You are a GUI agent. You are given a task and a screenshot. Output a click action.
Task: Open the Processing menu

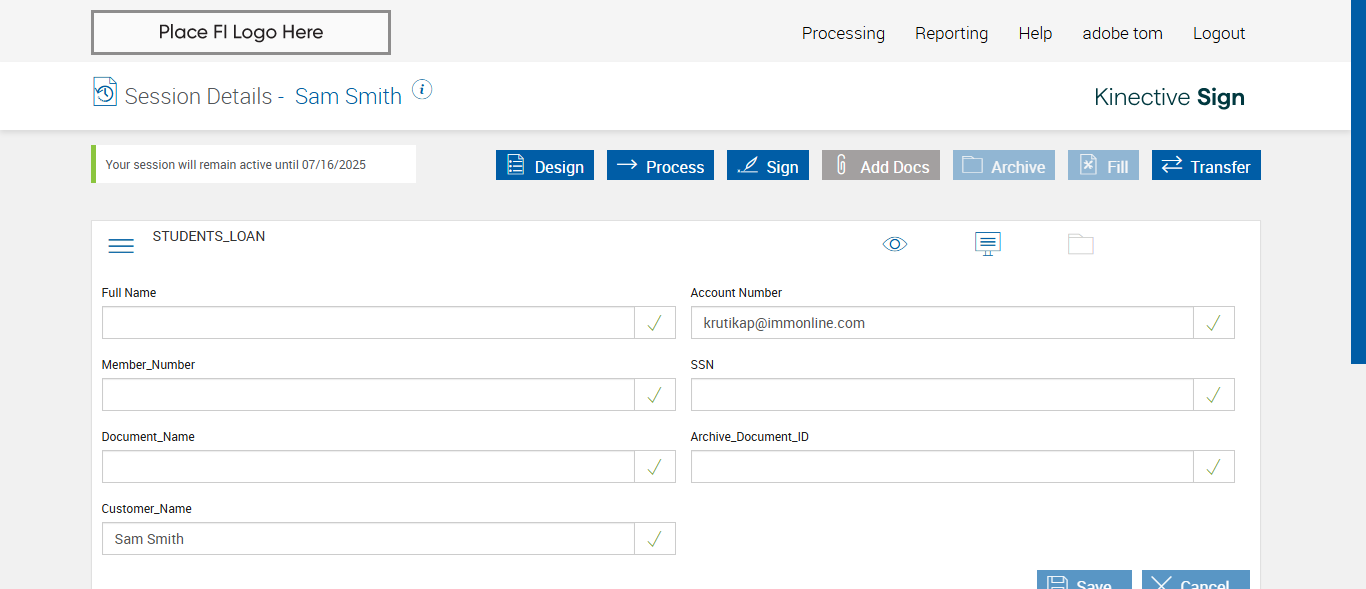tap(843, 33)
